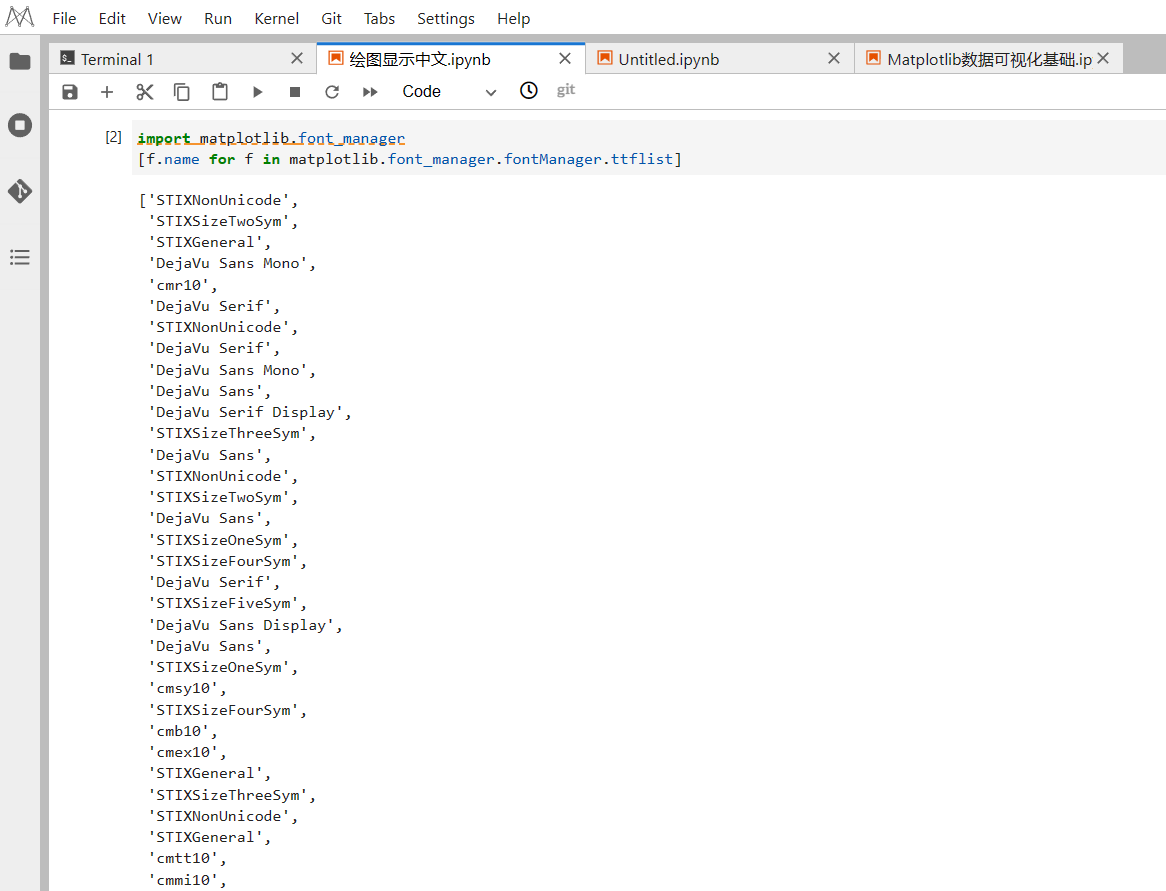Run the selected cell
The height and width of the screenshot is (891, 1166).
257,91
